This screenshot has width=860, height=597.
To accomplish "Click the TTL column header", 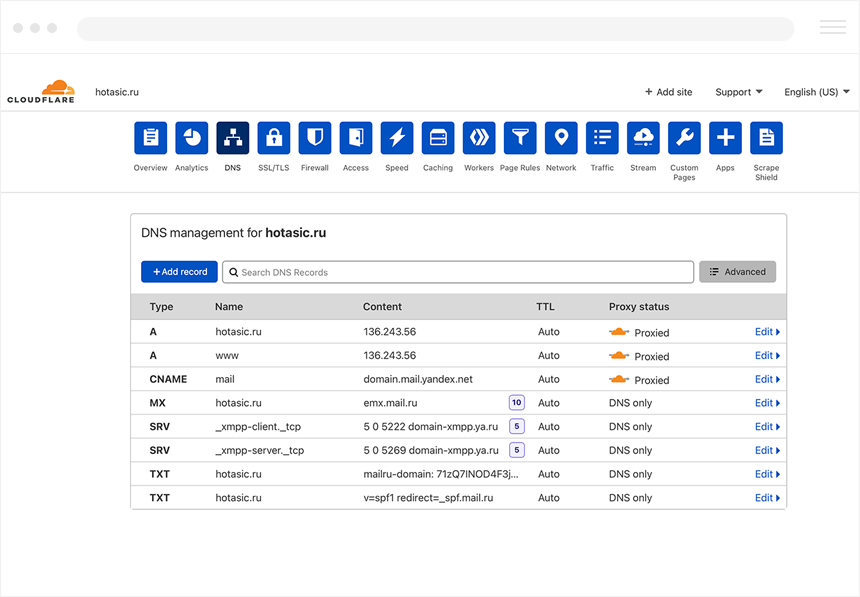I will tap(545, 307).
